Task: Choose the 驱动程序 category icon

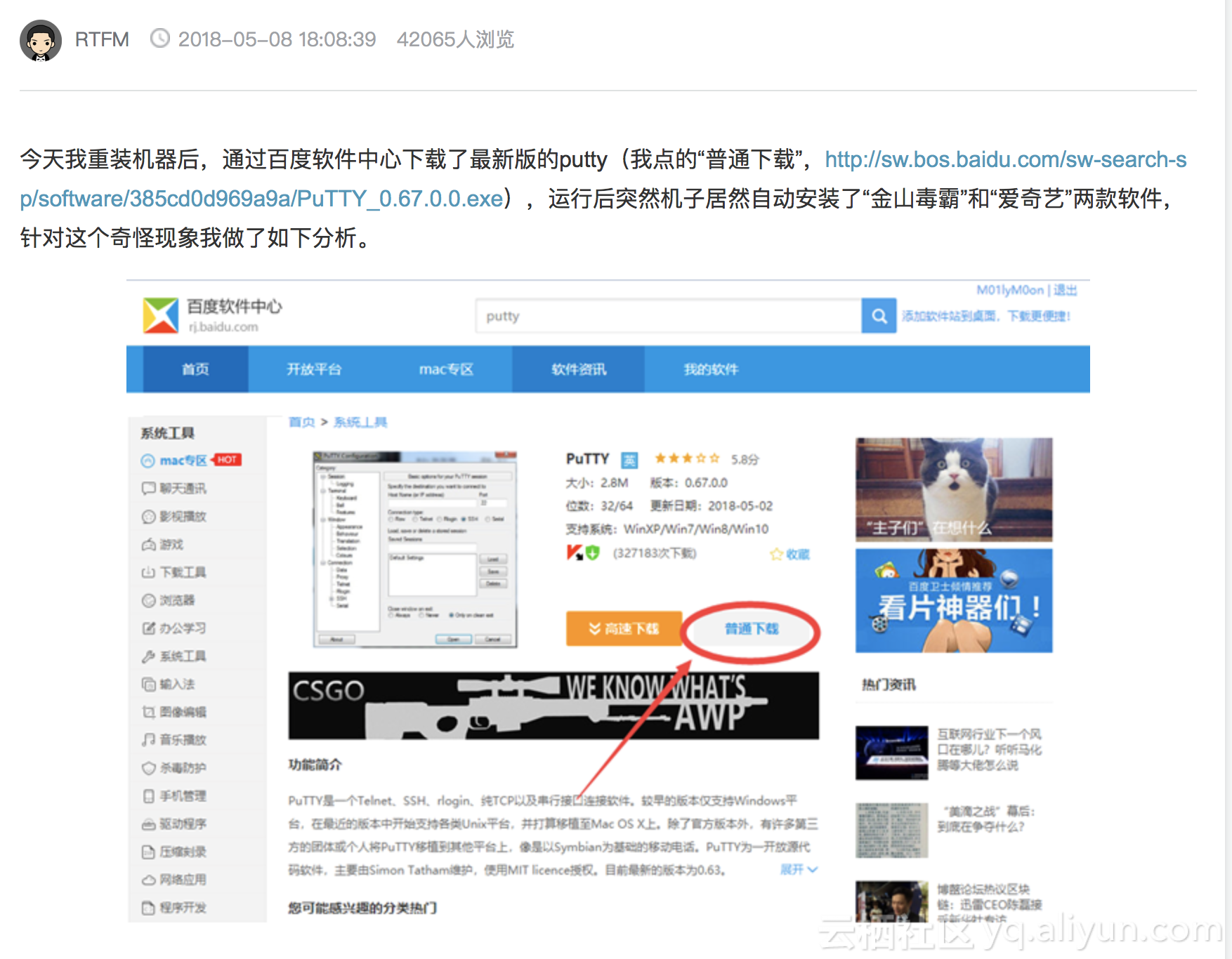Action: (x=148, y=824)
